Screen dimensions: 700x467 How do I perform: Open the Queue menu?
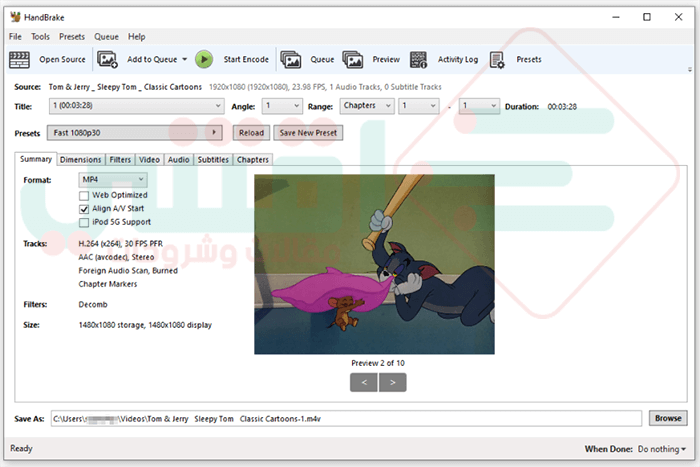106,37
